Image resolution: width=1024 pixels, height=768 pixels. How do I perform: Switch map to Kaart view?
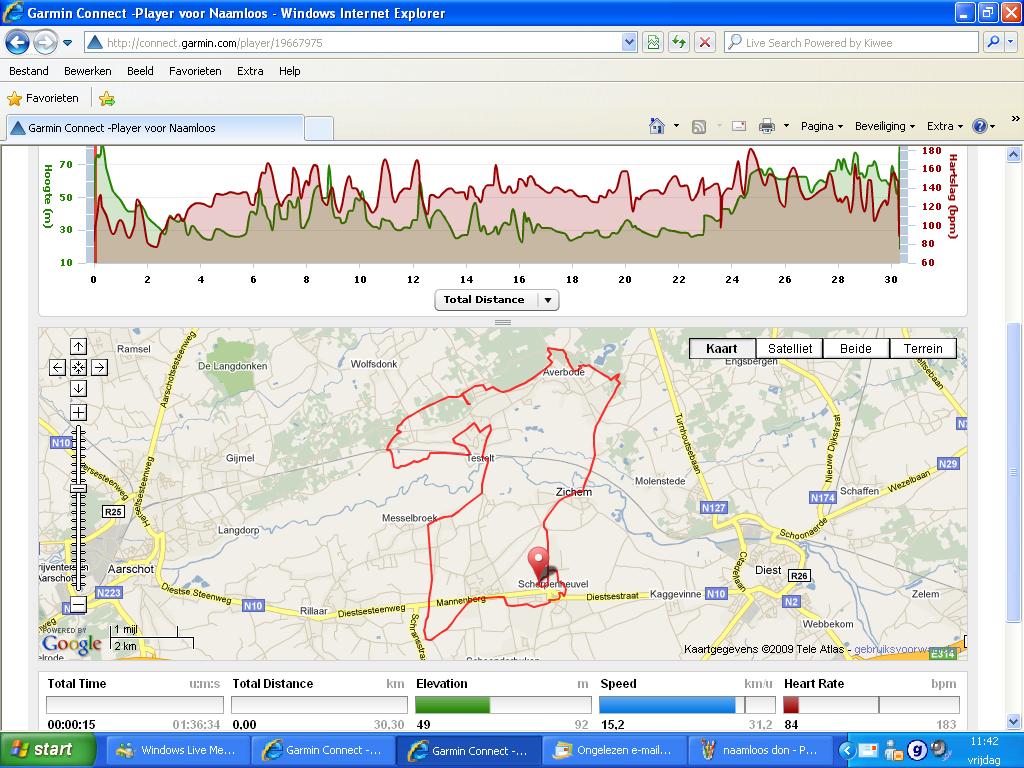722,349
